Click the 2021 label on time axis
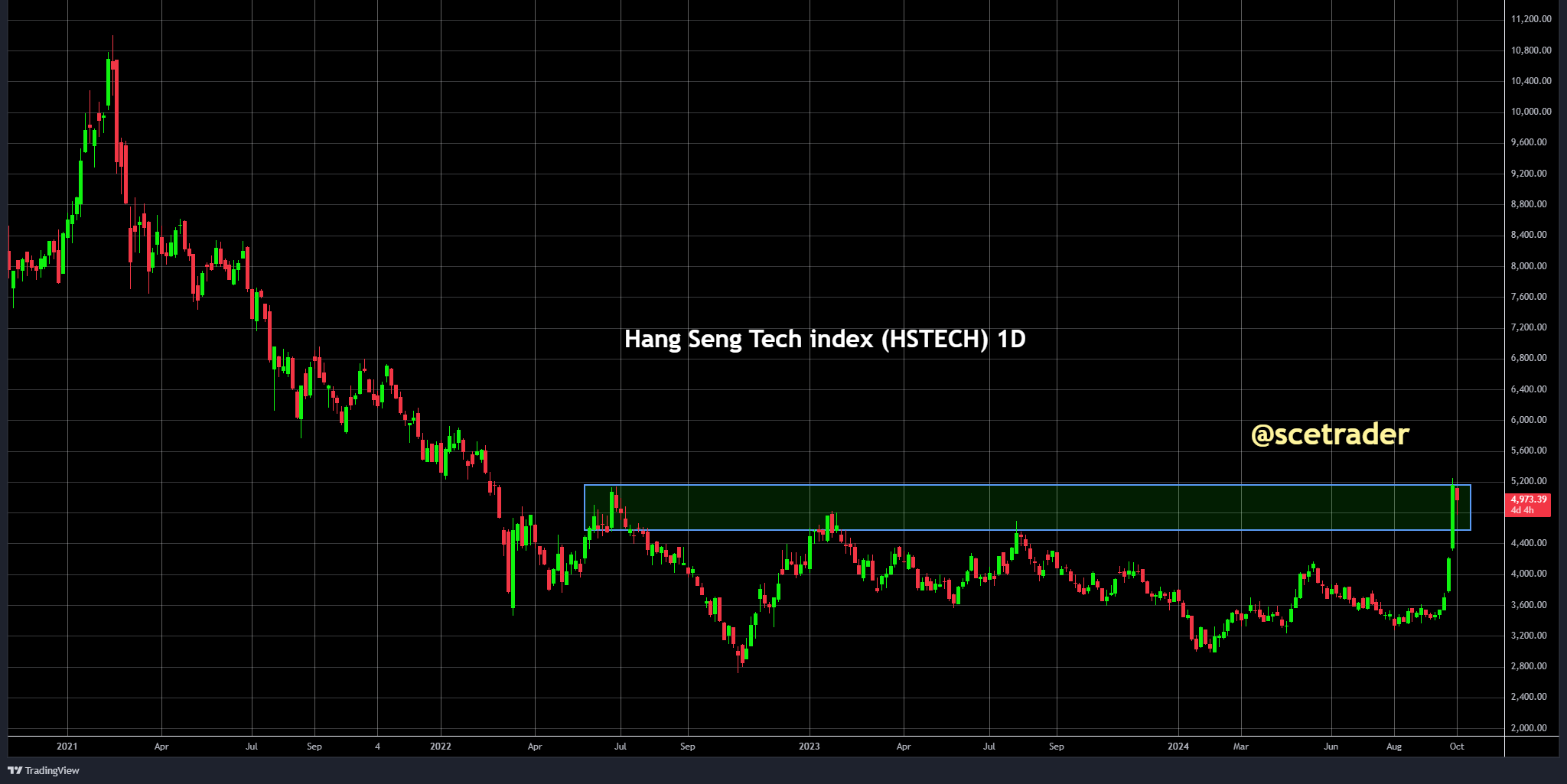The image size is (1567, 784). (x=66, y=746)
